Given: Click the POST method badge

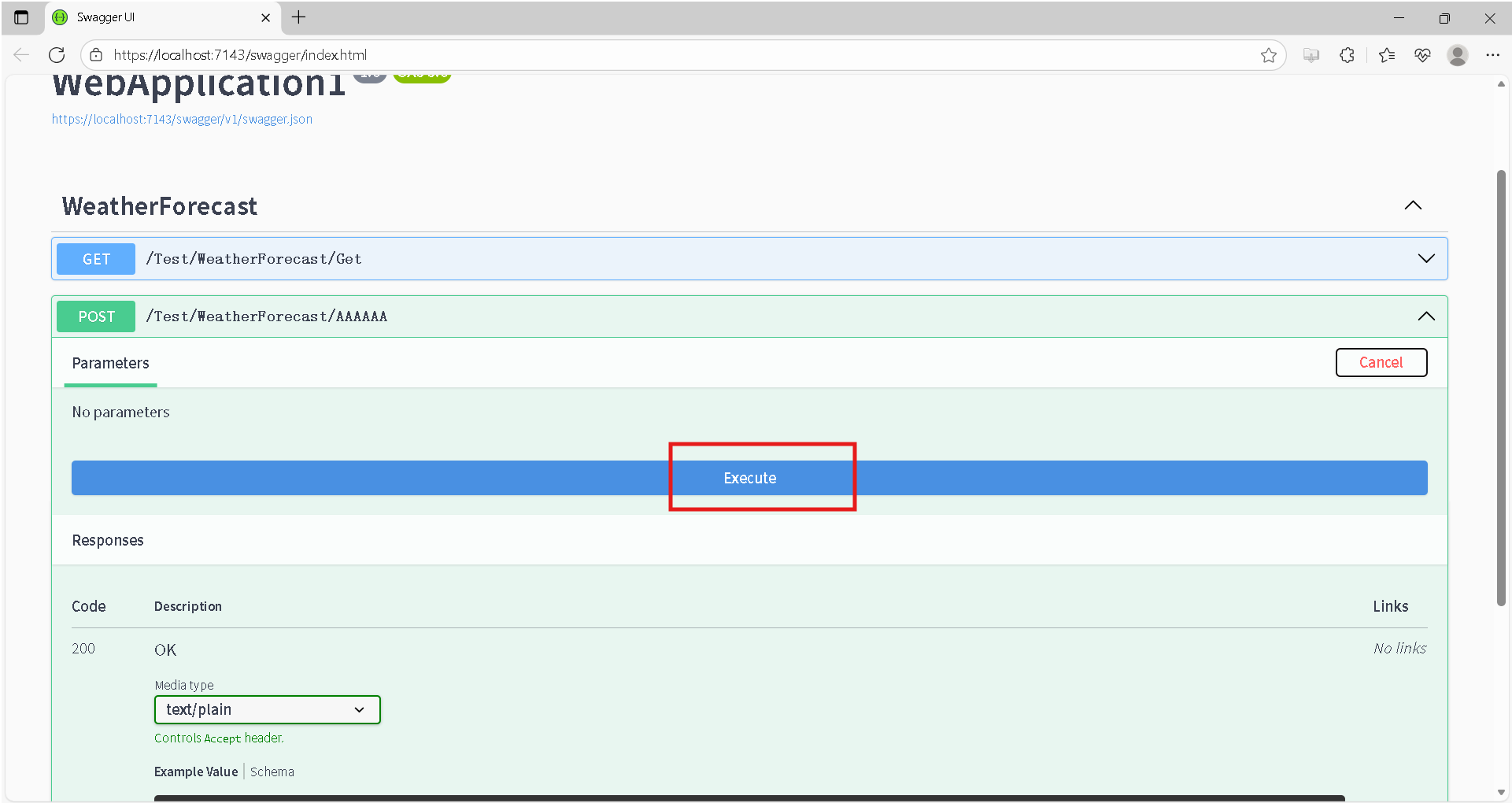Looking at the screenshot, I should pos(96,316).
